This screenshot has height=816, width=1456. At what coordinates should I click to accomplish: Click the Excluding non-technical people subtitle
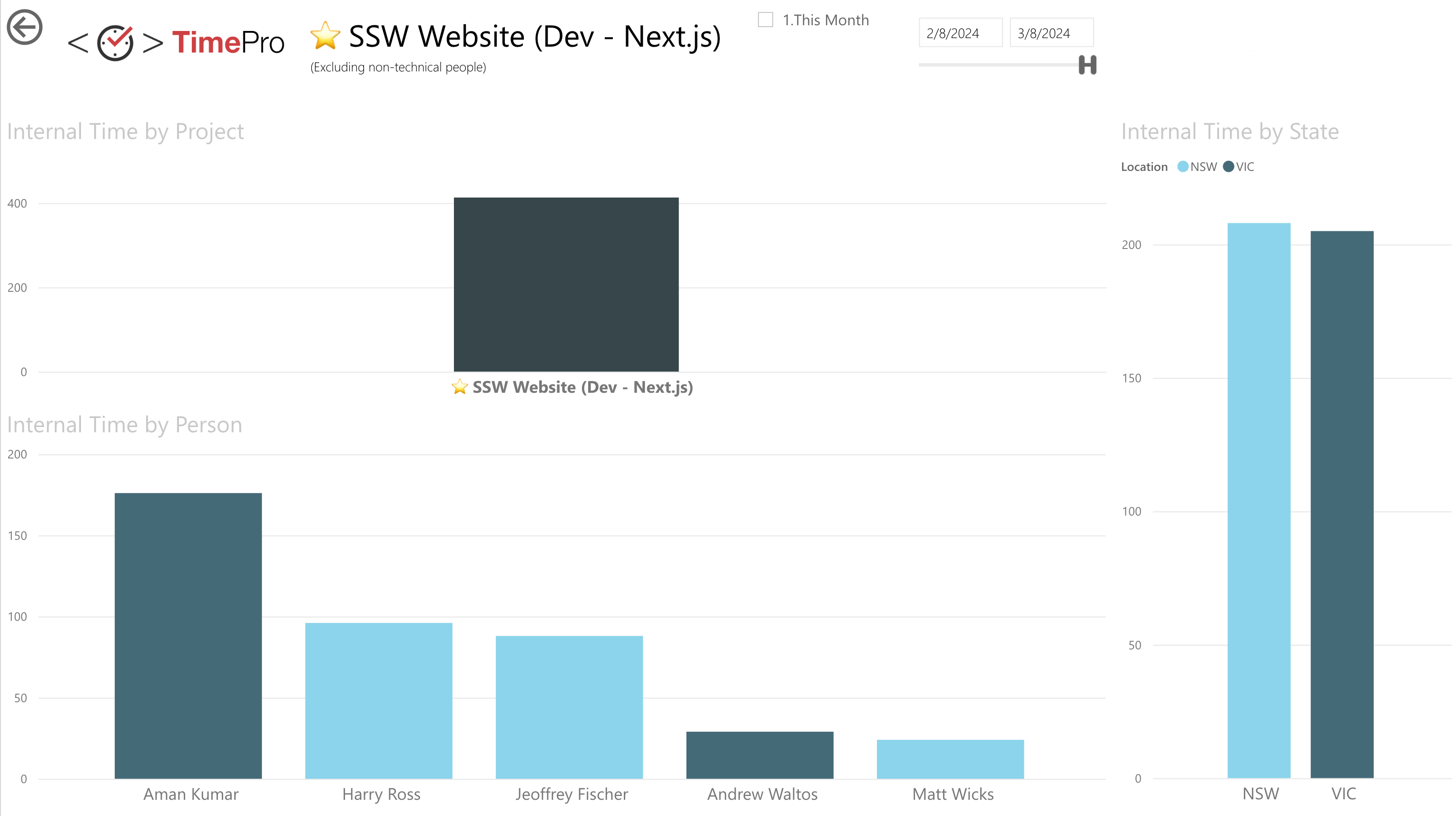pyautogui.click(x=398, y=66)
